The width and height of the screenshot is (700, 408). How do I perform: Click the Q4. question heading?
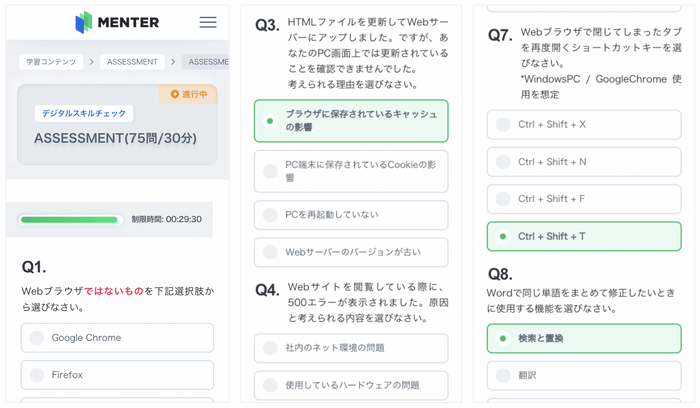(x=267, y=290)
